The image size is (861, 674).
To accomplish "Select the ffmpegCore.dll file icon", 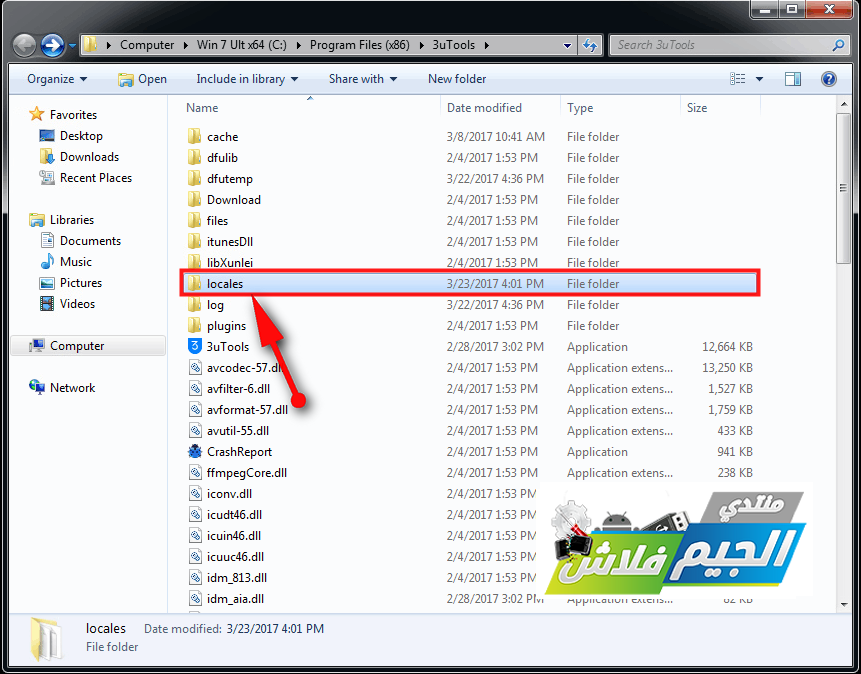I will [195, 472].
